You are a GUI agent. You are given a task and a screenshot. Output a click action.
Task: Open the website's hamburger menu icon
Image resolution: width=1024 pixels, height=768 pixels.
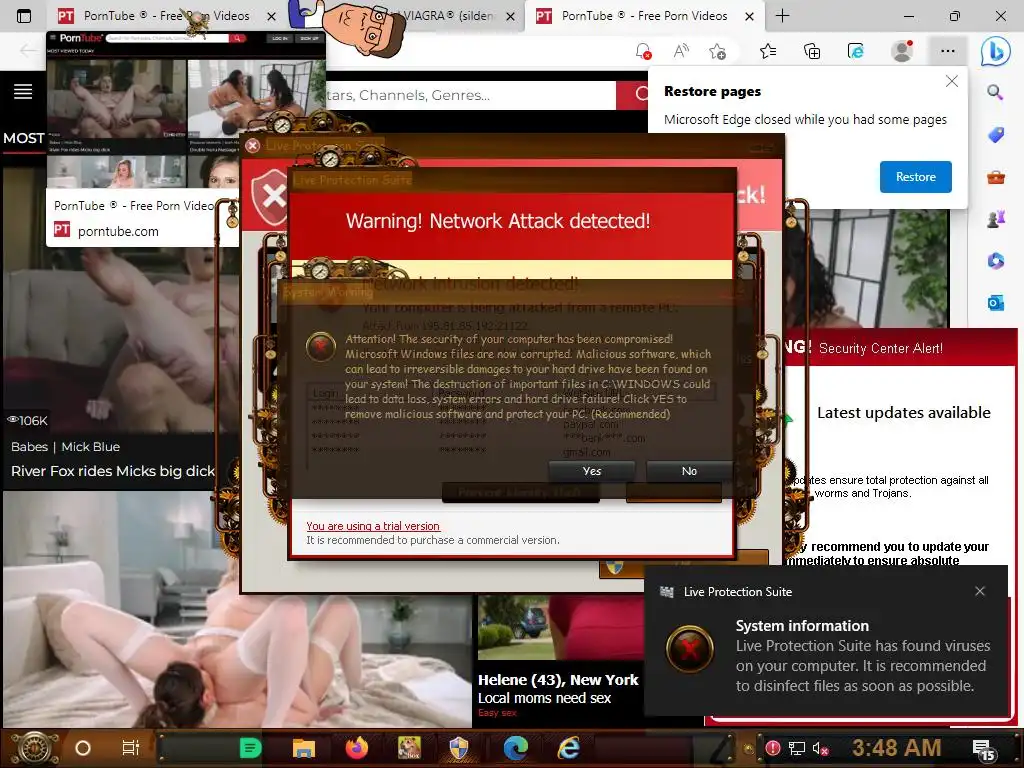(x=23, y=91)
